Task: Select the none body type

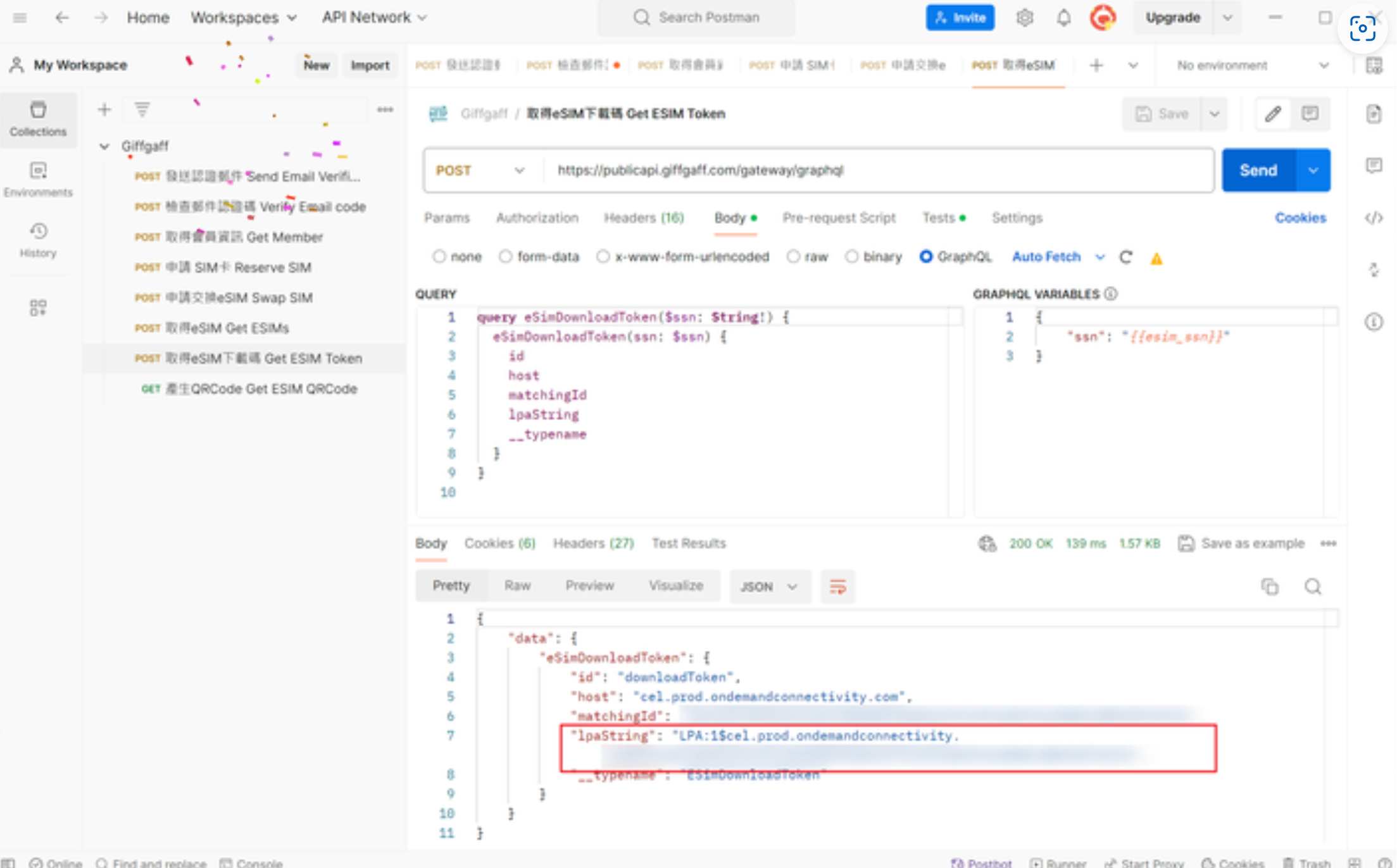Action: (439, 257)
